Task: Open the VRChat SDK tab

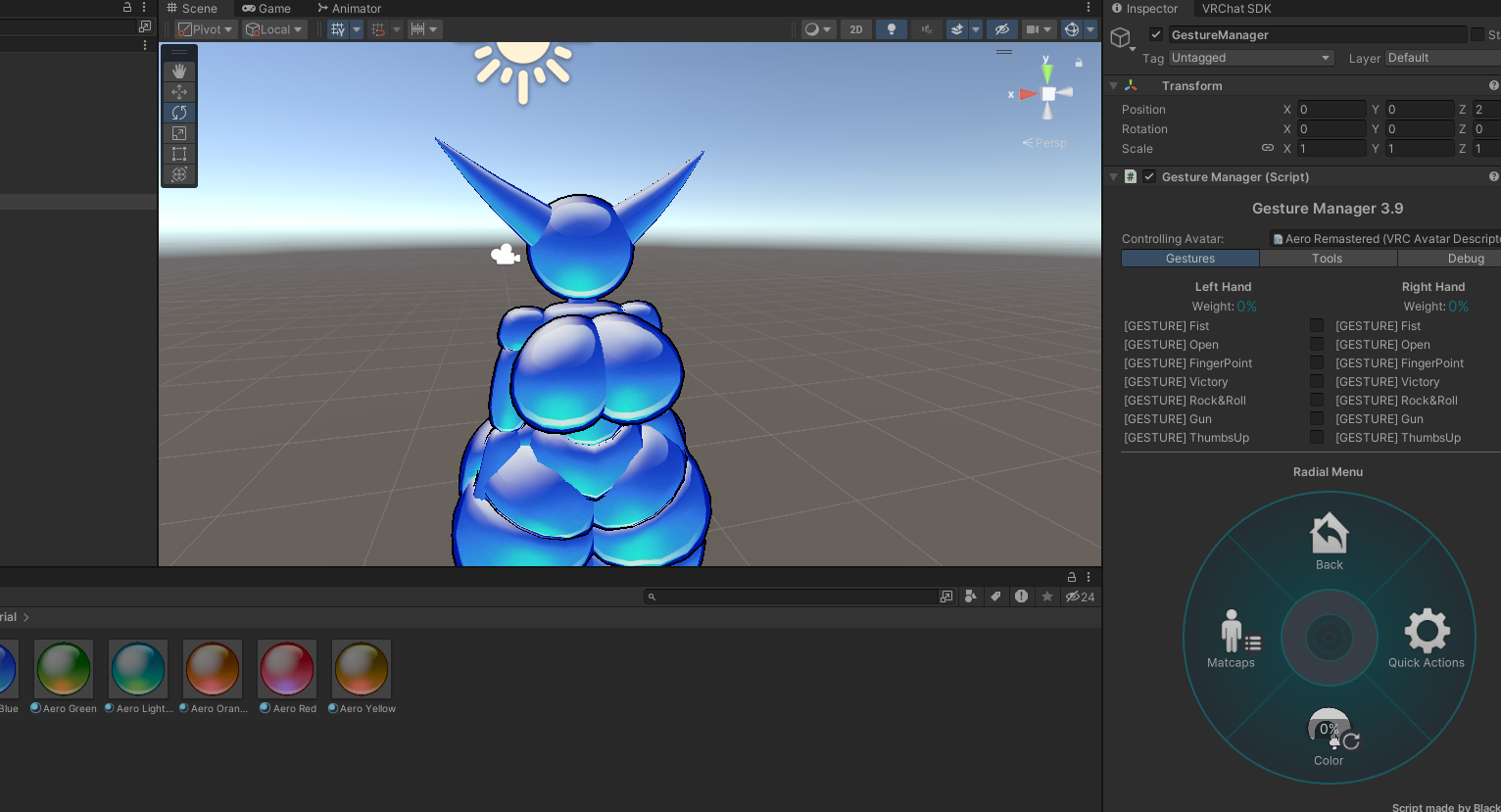Action: click(1236, 8)
